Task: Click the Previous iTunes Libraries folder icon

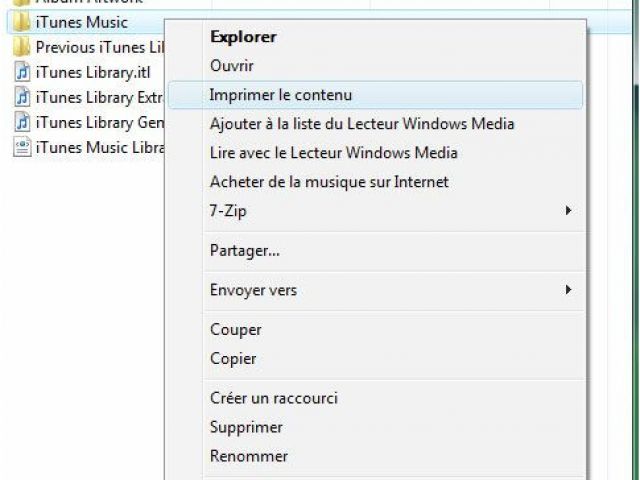Action: [x=21, y=47]
